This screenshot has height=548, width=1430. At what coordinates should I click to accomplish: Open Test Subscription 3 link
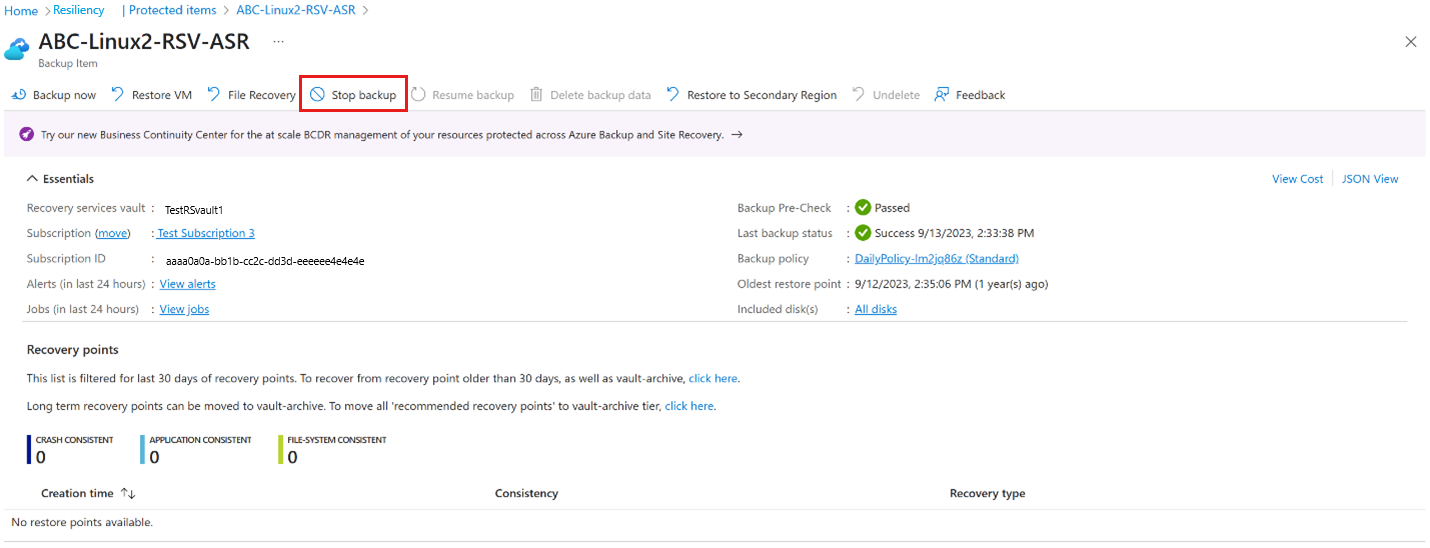click(206, 233)
